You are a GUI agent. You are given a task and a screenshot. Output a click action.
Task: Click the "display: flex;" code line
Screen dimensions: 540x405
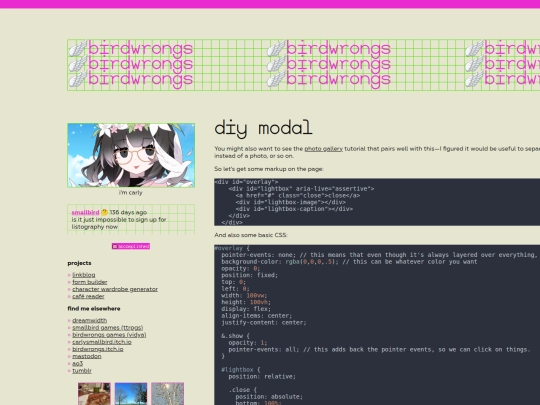(246, 309)
